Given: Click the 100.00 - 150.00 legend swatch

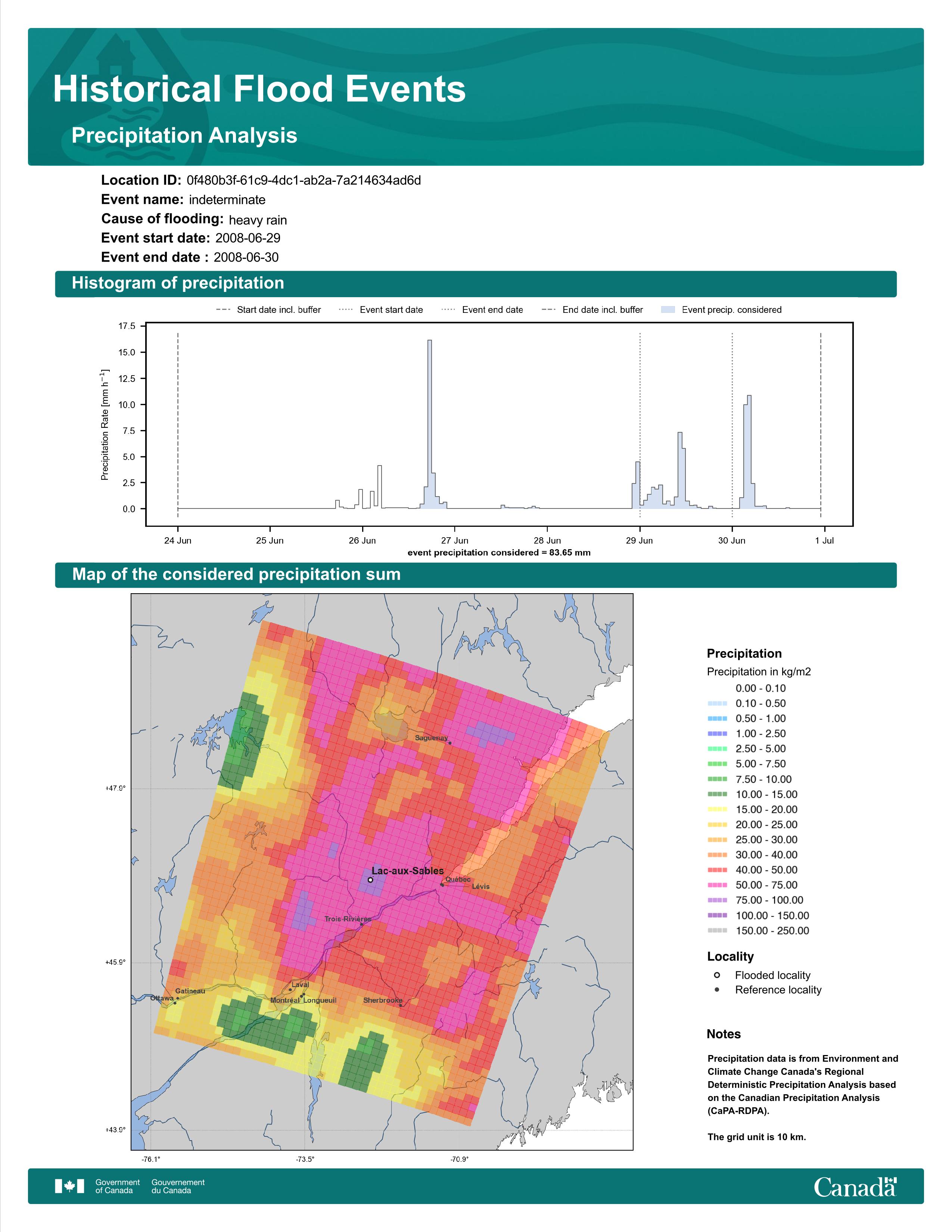Looking at the screenshot, I should tap(717, 915).
